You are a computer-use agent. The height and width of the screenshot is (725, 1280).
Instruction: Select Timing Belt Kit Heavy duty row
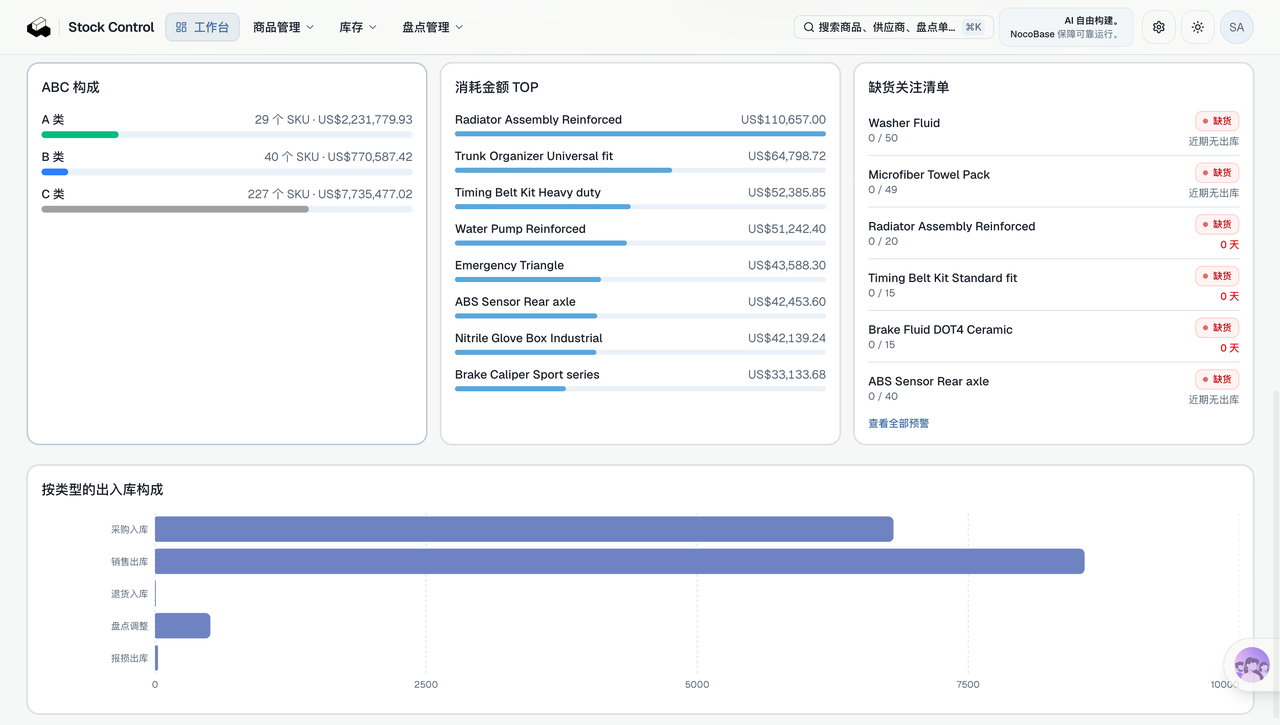coord(640,196)
